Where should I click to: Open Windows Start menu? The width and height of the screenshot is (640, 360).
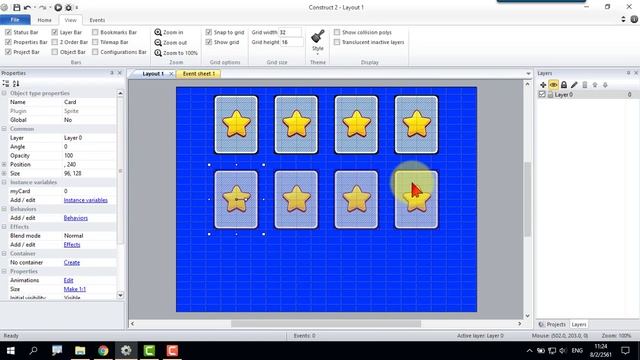coord(11,351)
